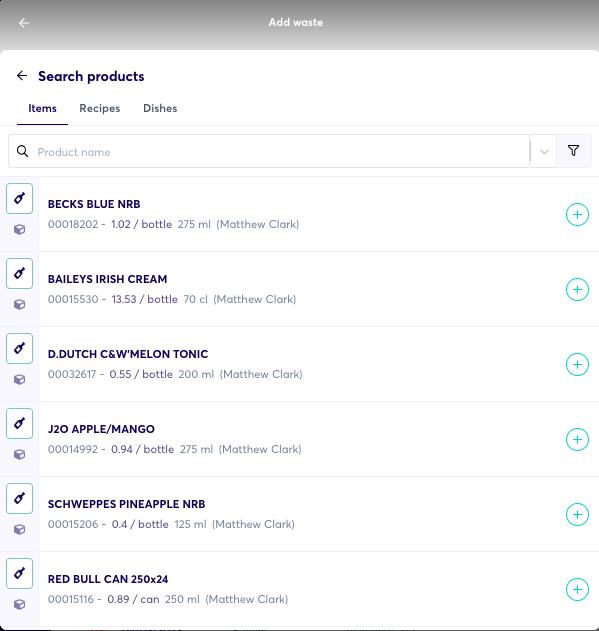Screen dimensions: 599x631
Task: Open the filter funnel icon
Action: pyautogui.click(x=574, y=151)
